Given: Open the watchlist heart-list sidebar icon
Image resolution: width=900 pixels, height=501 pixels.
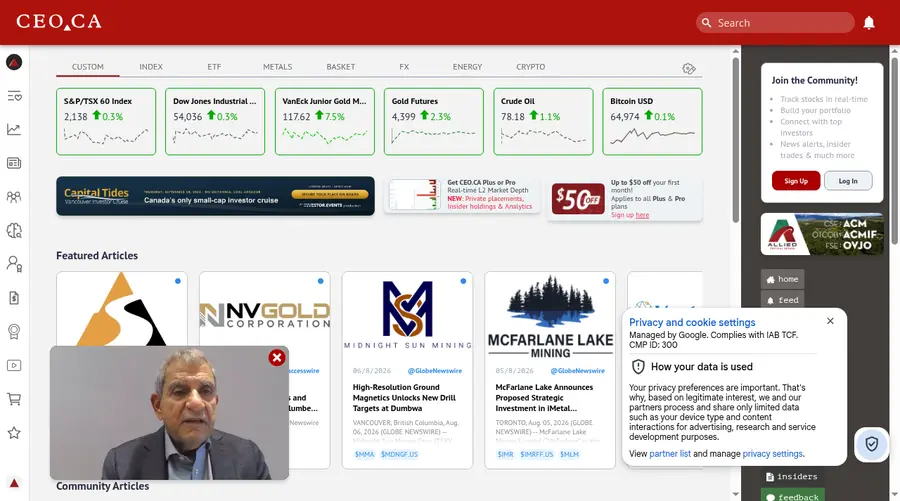Looking at the screenshot, I should (14, 96).
